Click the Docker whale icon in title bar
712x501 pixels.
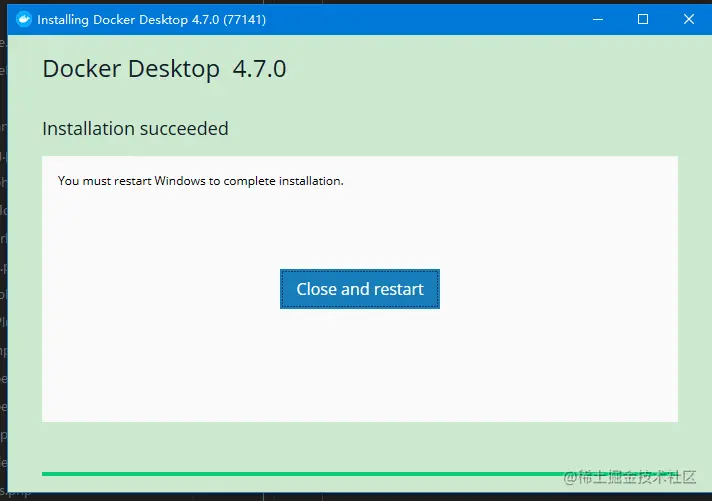[24, 19]
